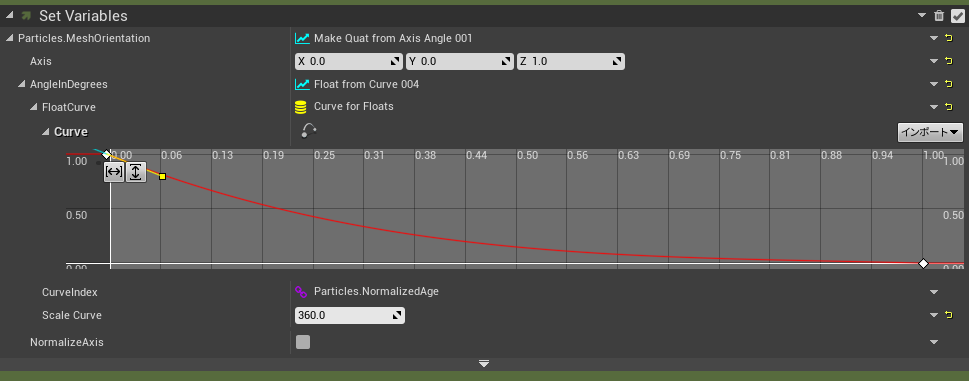This screenshot has width=969, height=381.
Task: Select the yellow tangent handle on the curve
Action: click(x=163, y=177)
